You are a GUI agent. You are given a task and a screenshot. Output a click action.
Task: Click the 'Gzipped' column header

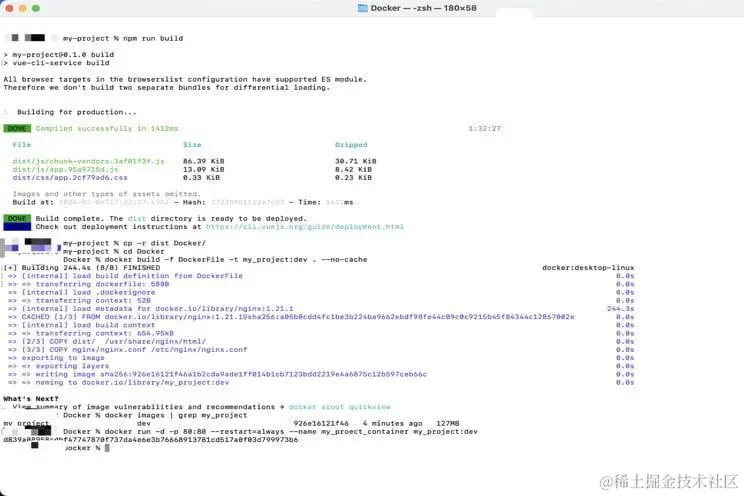click(351, 145)
